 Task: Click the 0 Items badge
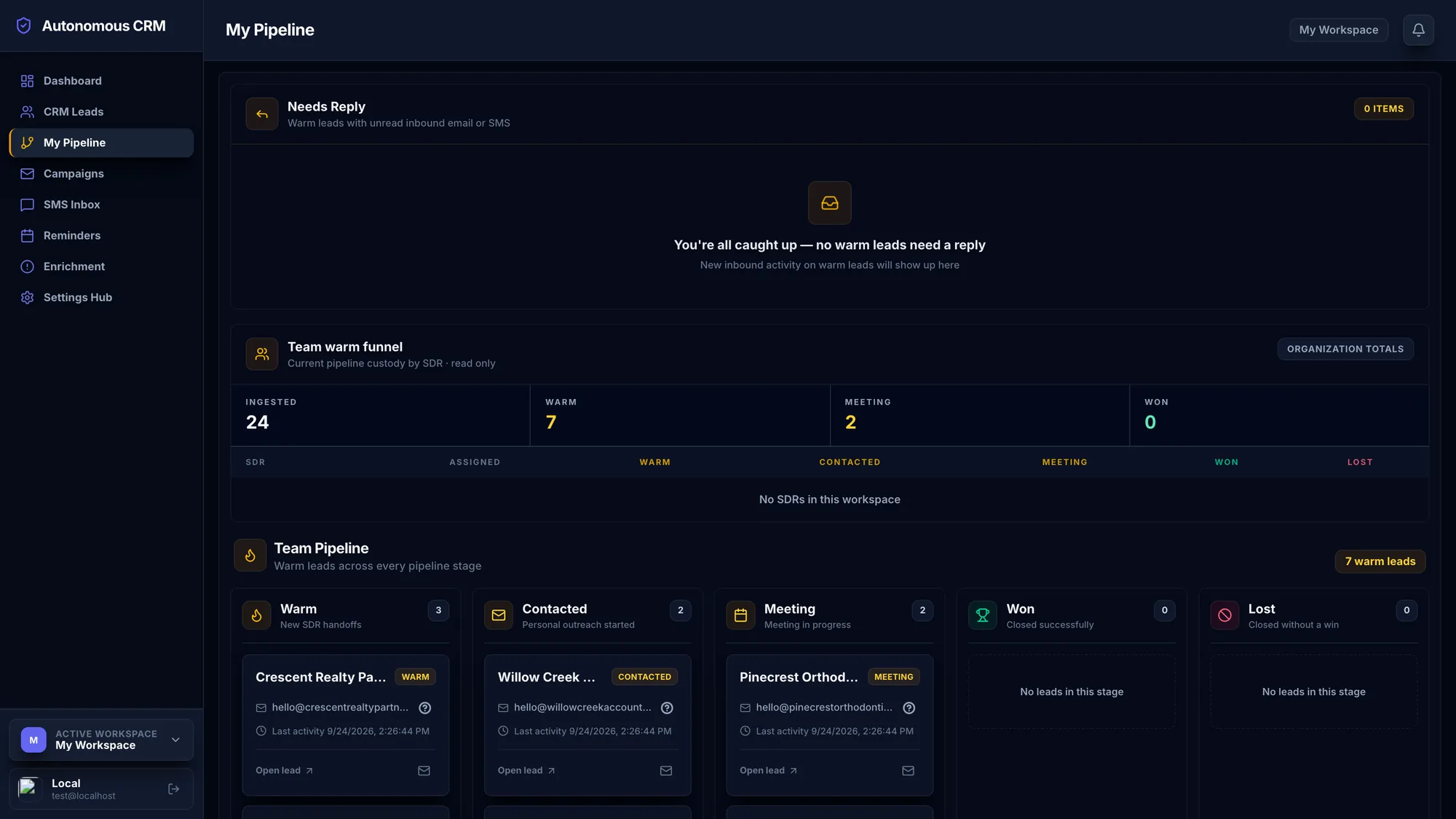[x=1384, y=109]
